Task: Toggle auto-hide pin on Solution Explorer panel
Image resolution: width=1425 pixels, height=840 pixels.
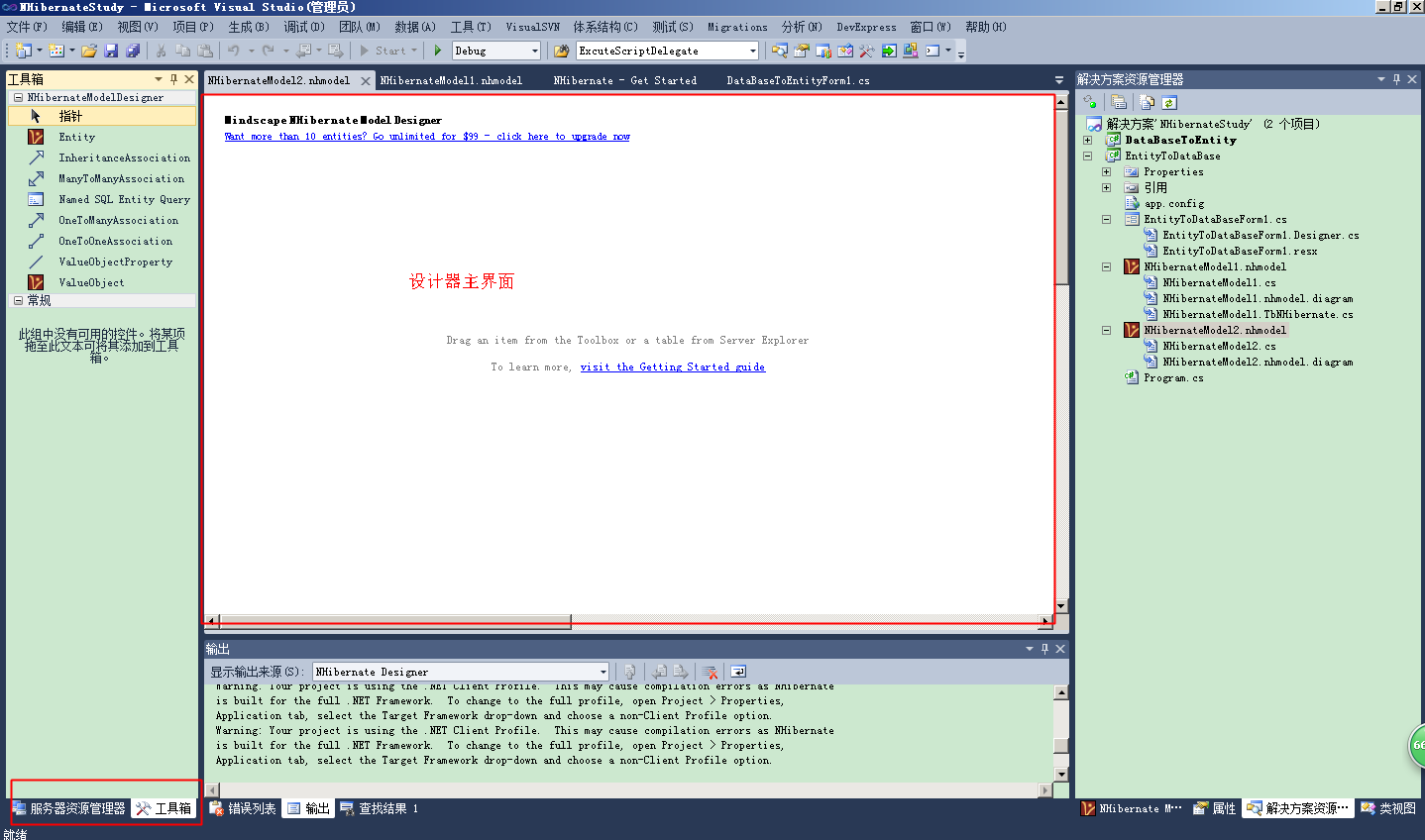Action: 1397,79
